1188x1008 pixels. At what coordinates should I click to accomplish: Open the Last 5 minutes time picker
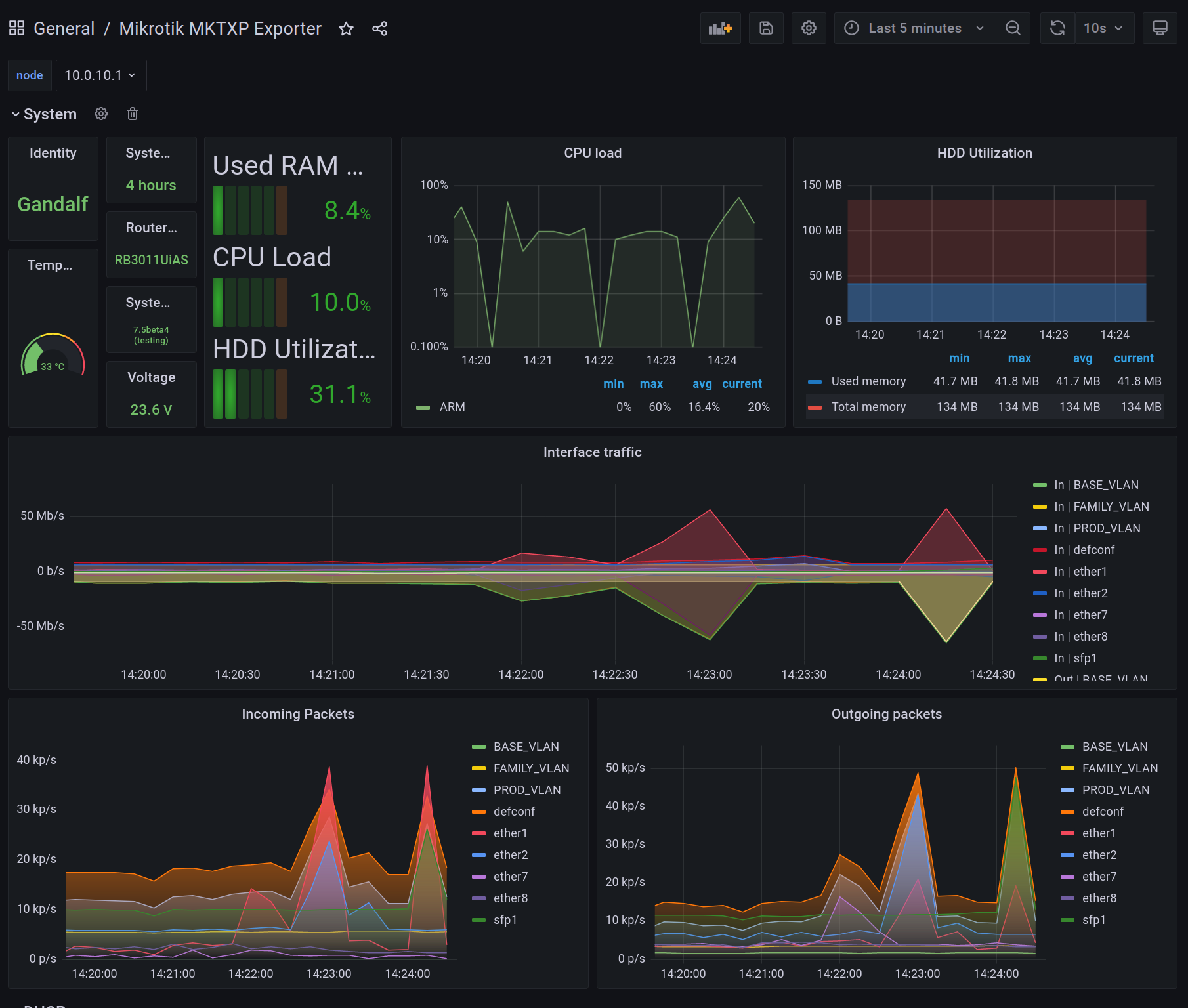[x=914, y=28]
